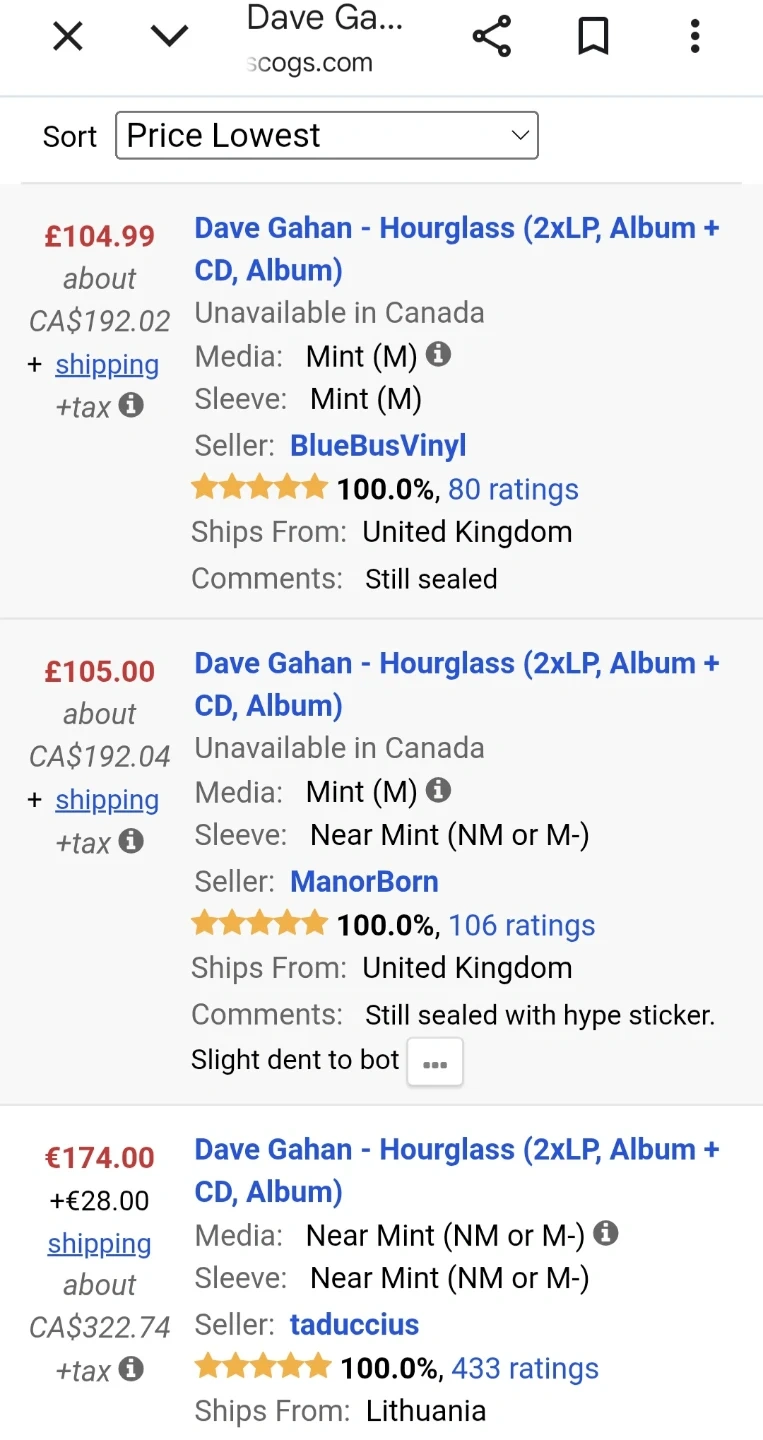This screenshot has height=1440, width=763.
Task: Open seller ManorBorn's profile
Action: (x=364, y=881)
